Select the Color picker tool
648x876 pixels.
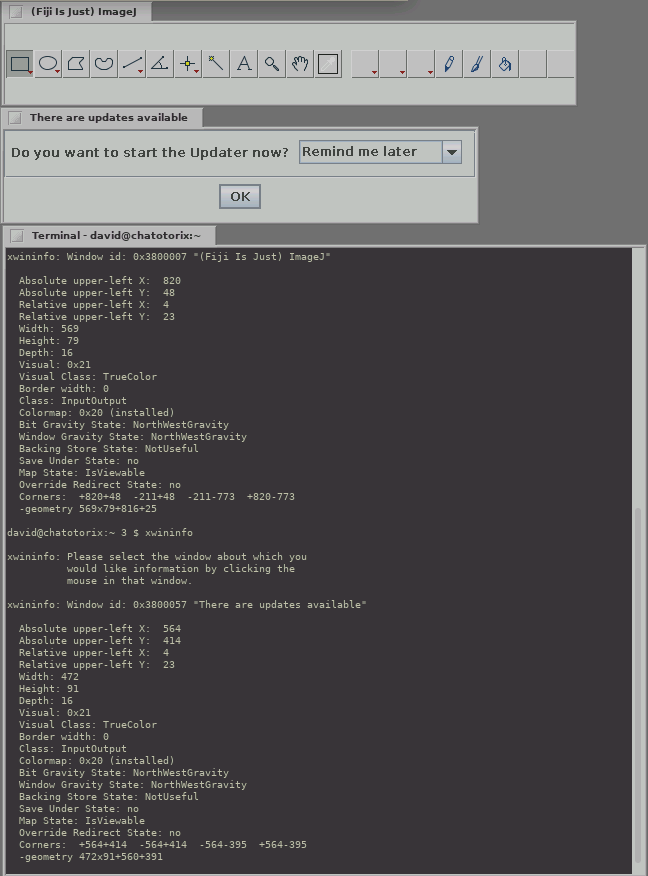coord(328,65)
